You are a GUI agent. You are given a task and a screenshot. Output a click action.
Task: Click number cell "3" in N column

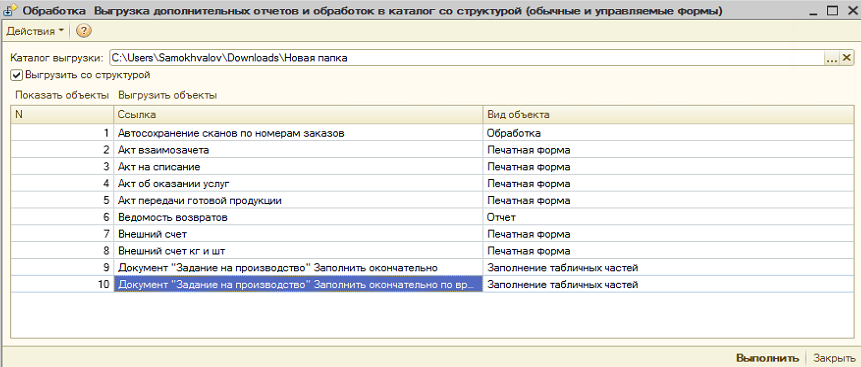pyautogui.click(x=62, y=166)
